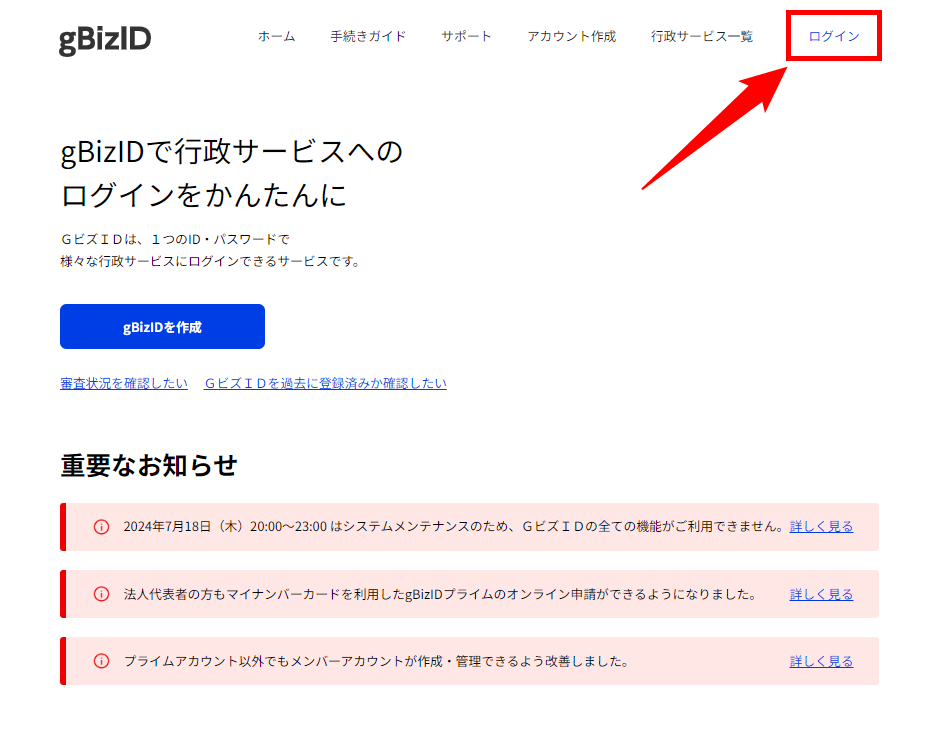This screenshot has width=942, height=733.
Task: Select the プライムアカウント以外 notice text
Action: tap(376, 661)
